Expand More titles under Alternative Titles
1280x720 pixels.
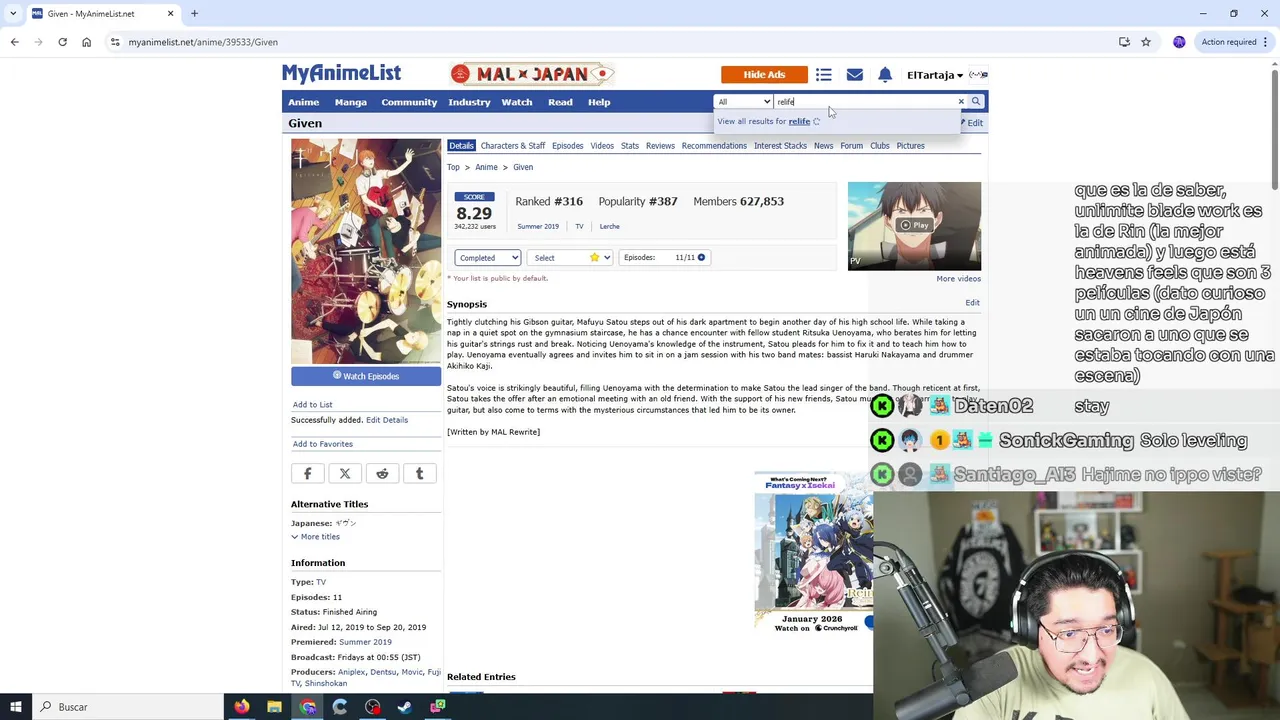click(x=315, y=537)
